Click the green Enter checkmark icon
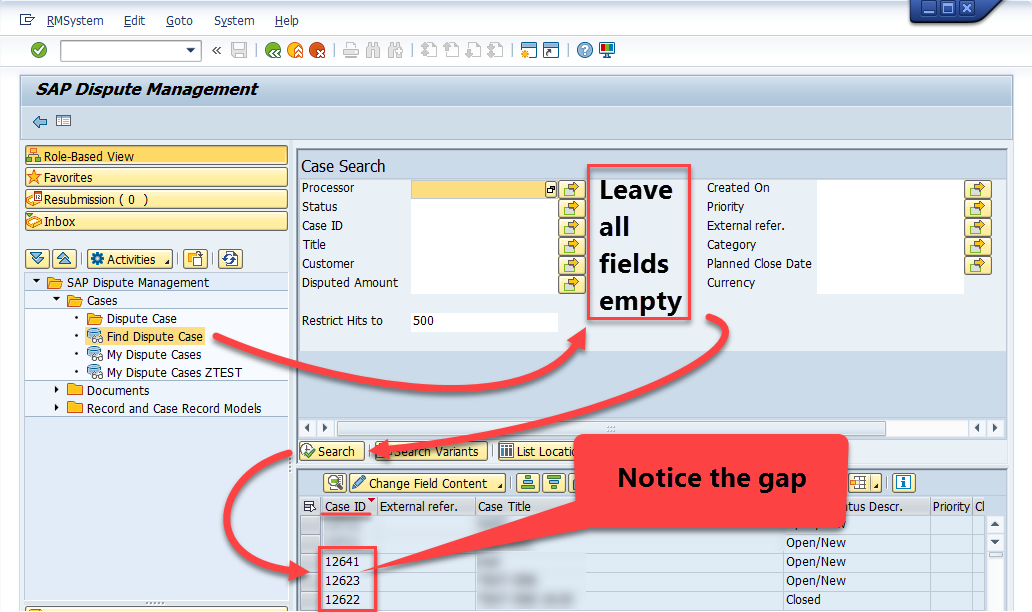 (39, 50)
